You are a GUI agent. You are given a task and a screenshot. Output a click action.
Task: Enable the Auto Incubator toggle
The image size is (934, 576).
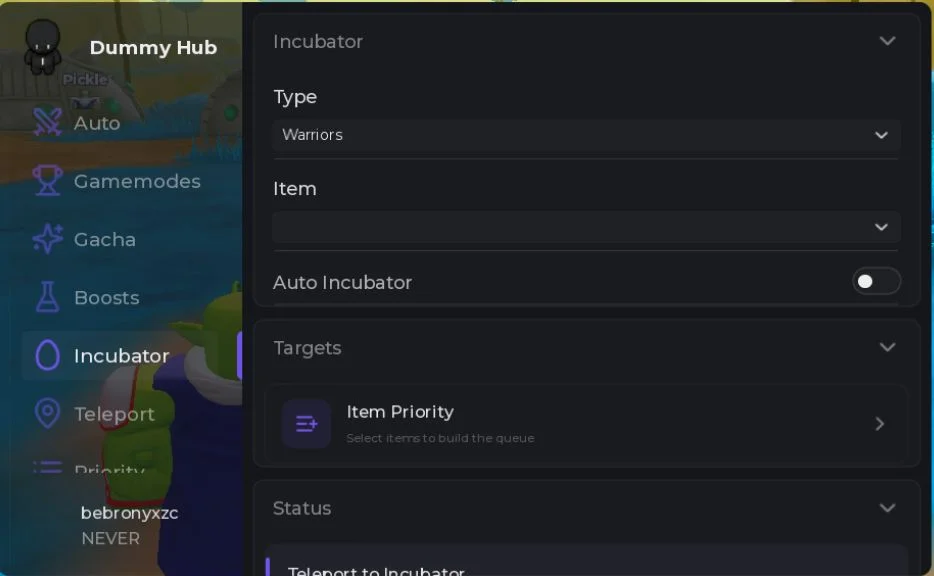coord(876,281)
